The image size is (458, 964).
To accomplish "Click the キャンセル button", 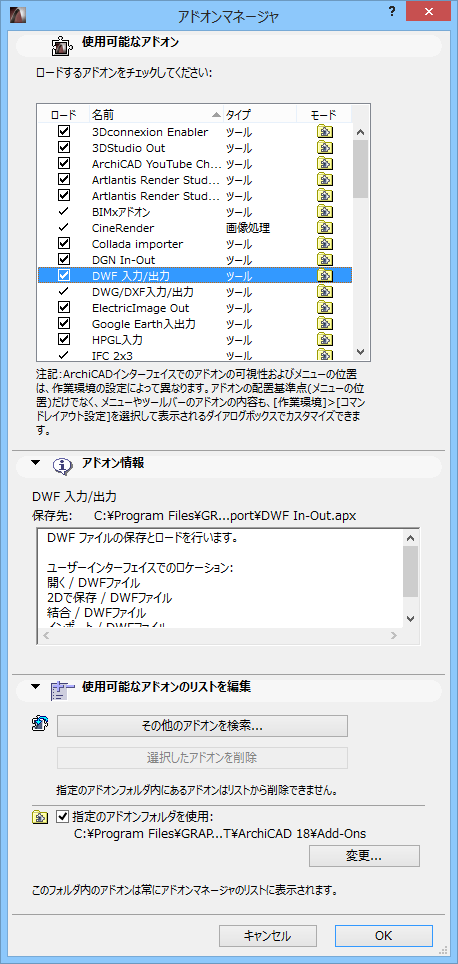I will [267, 936].
